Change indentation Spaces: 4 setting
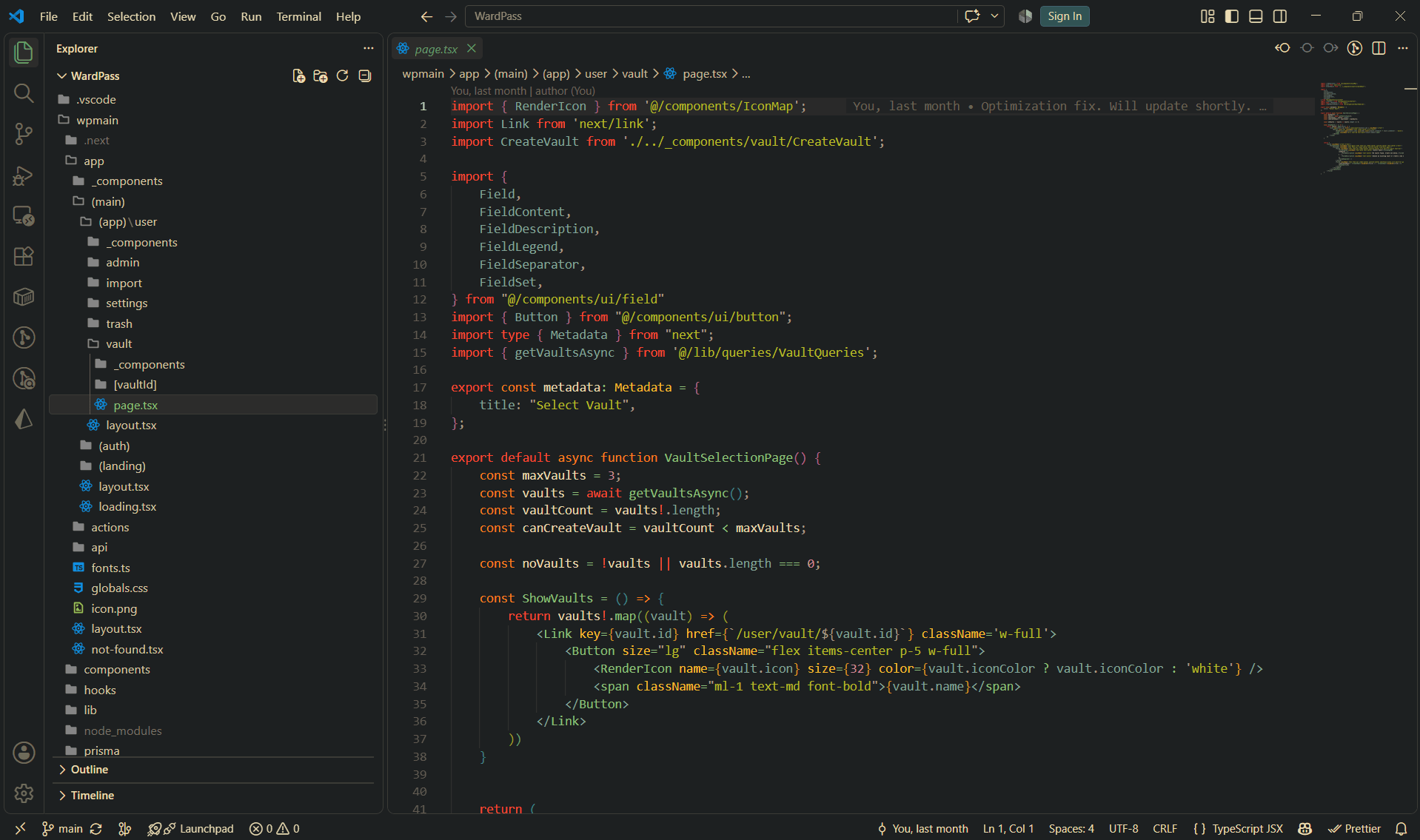The width and height of the screenshot is (1420, 840). coord(1071,829)
